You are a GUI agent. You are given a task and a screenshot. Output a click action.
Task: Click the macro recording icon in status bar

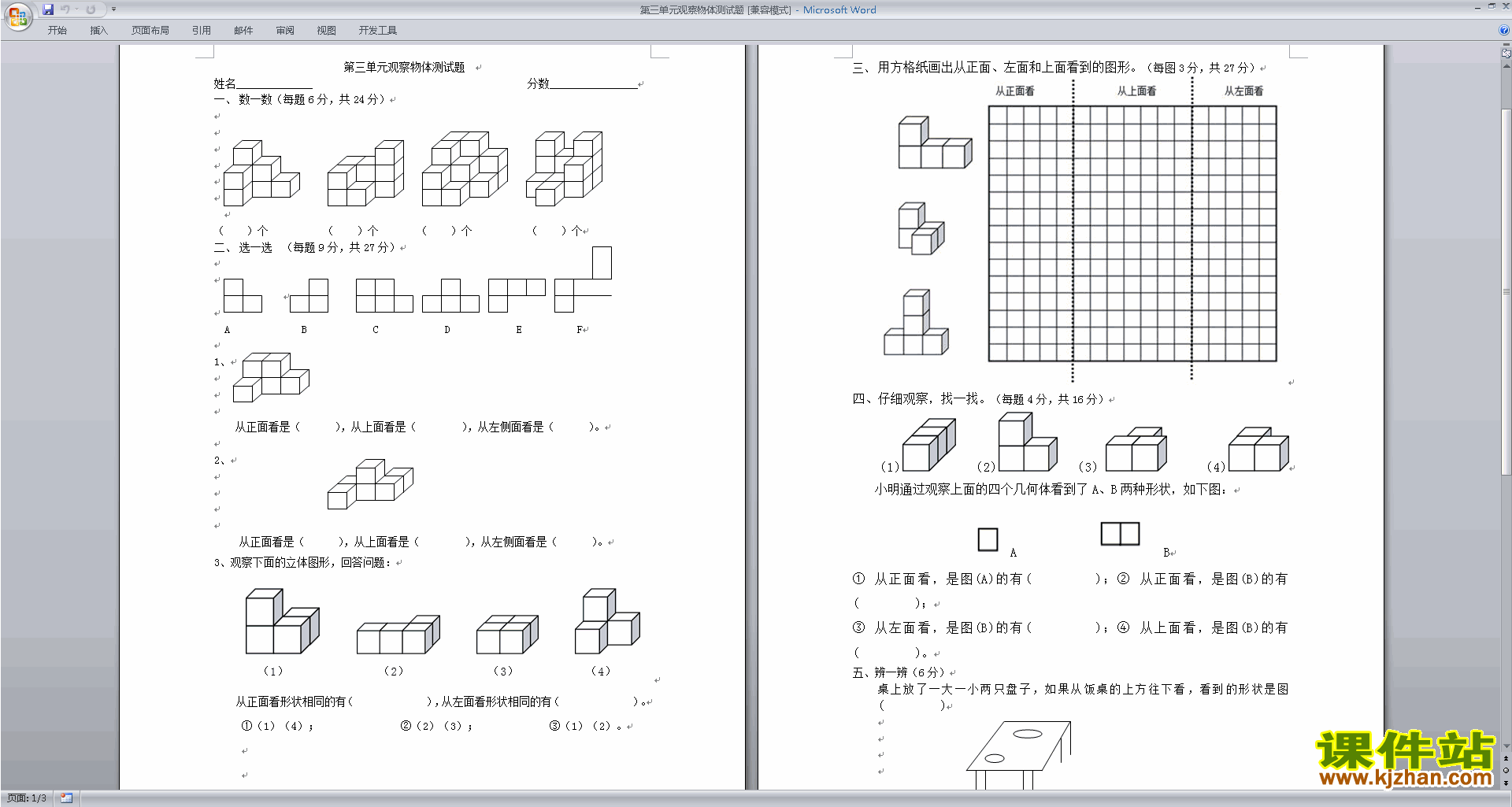click(66, 798)
